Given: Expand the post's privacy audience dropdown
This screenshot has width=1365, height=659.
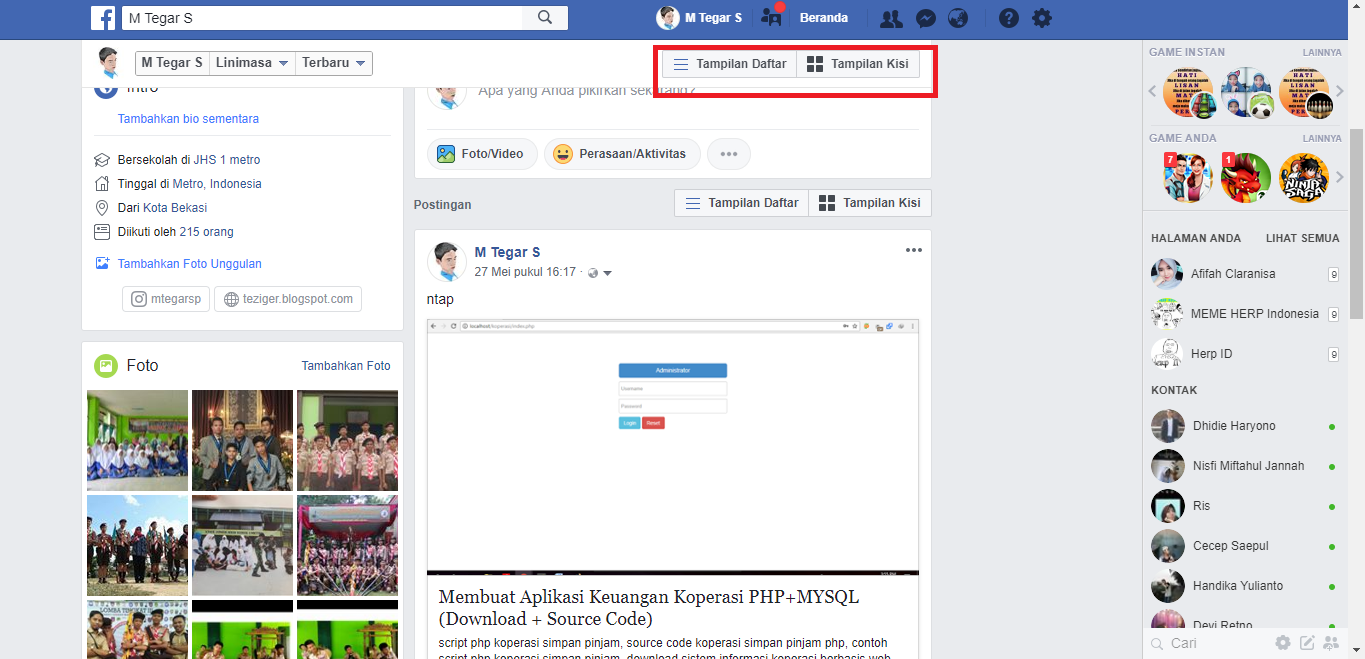Looking at the screenshot, I should tap(607, 272).
